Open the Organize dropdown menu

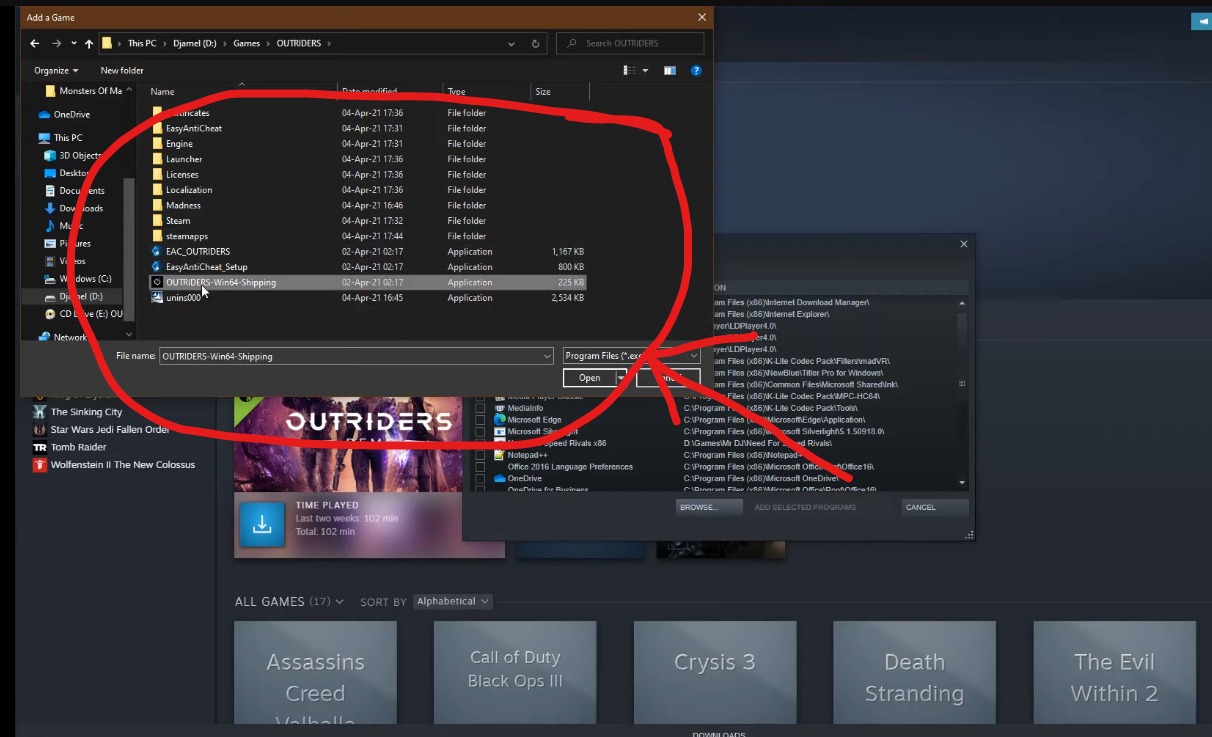(56, 70)
